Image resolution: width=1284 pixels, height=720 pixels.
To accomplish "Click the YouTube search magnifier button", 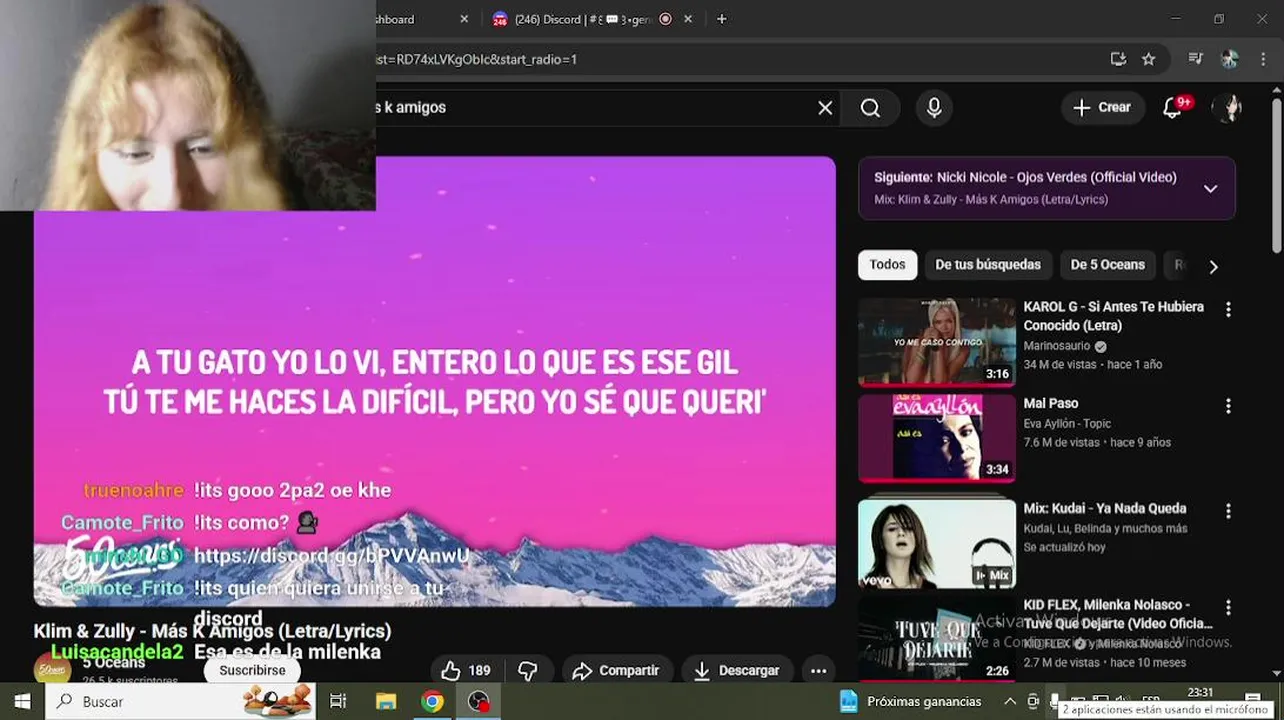I will pyautogui.click(x=870, y=108).
